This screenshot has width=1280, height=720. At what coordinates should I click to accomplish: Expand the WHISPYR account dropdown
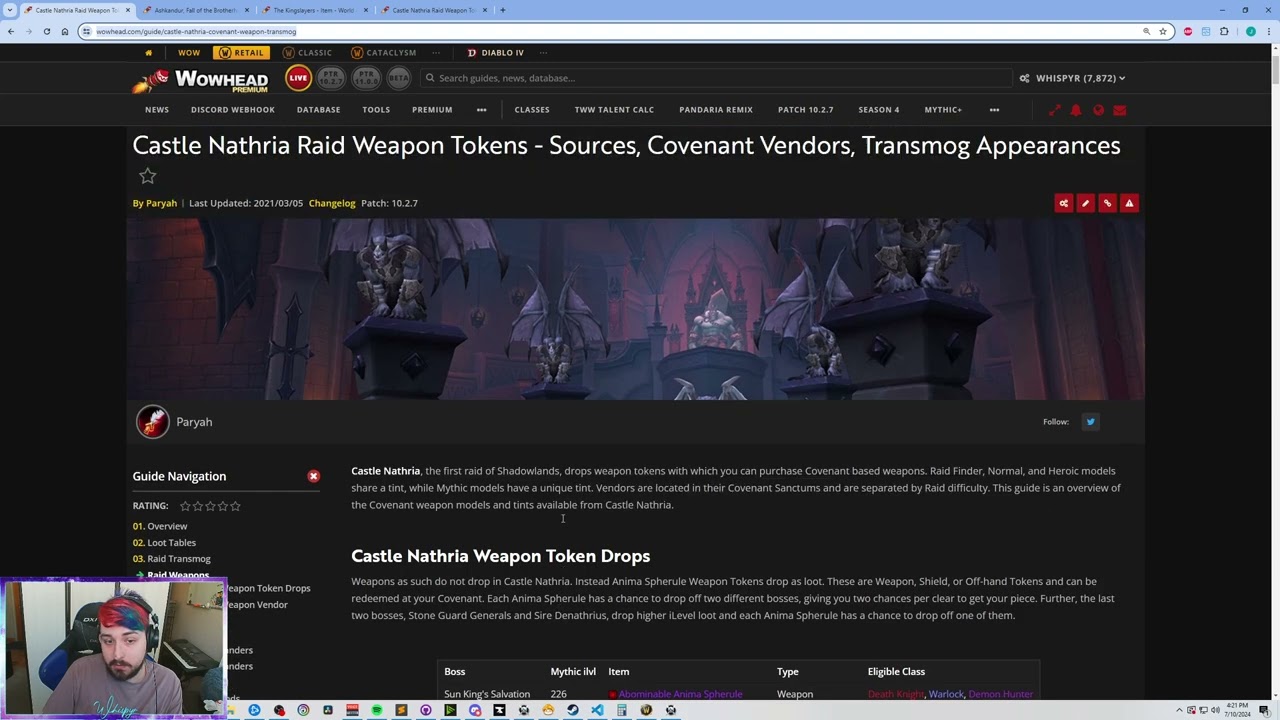click(1080, 78)
